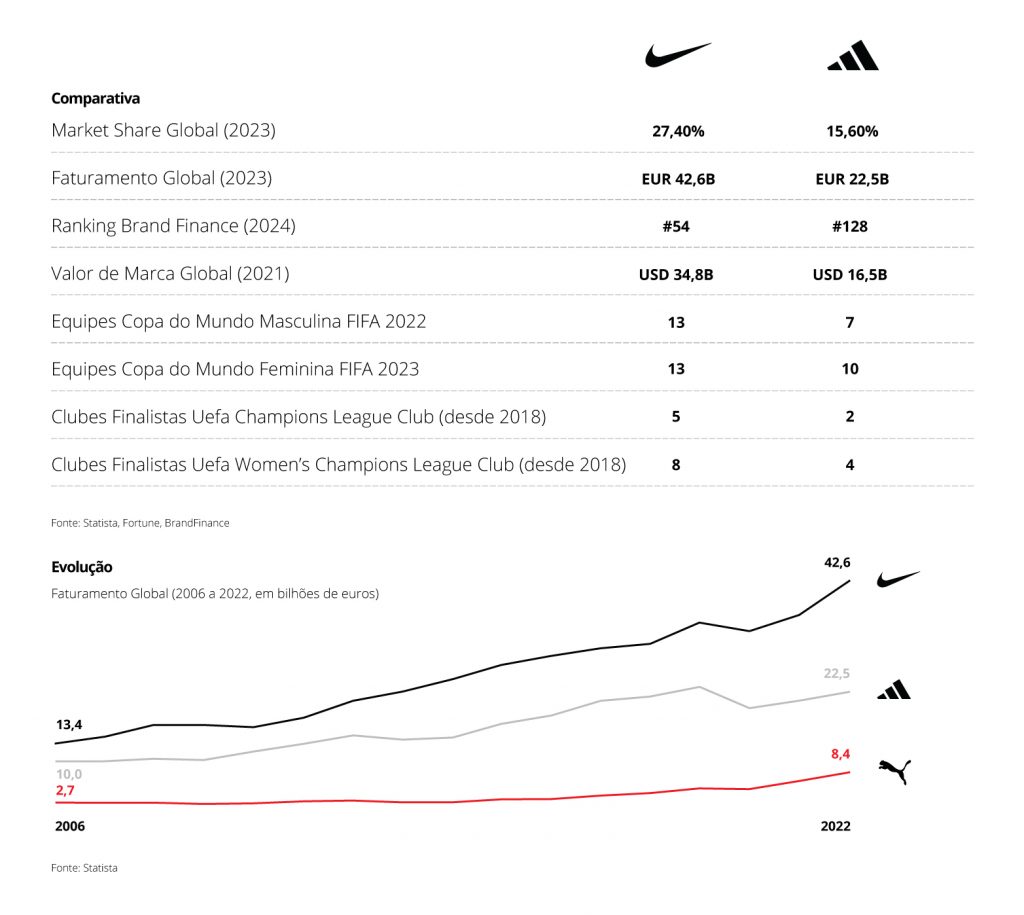Click the "Comparativa" section heading
Screen dimensions: 1024x915
95,99
